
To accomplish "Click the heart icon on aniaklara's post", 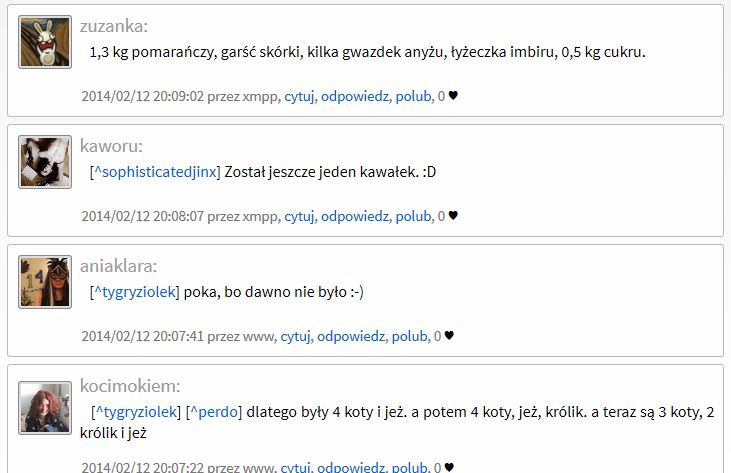I will (449, 336).
